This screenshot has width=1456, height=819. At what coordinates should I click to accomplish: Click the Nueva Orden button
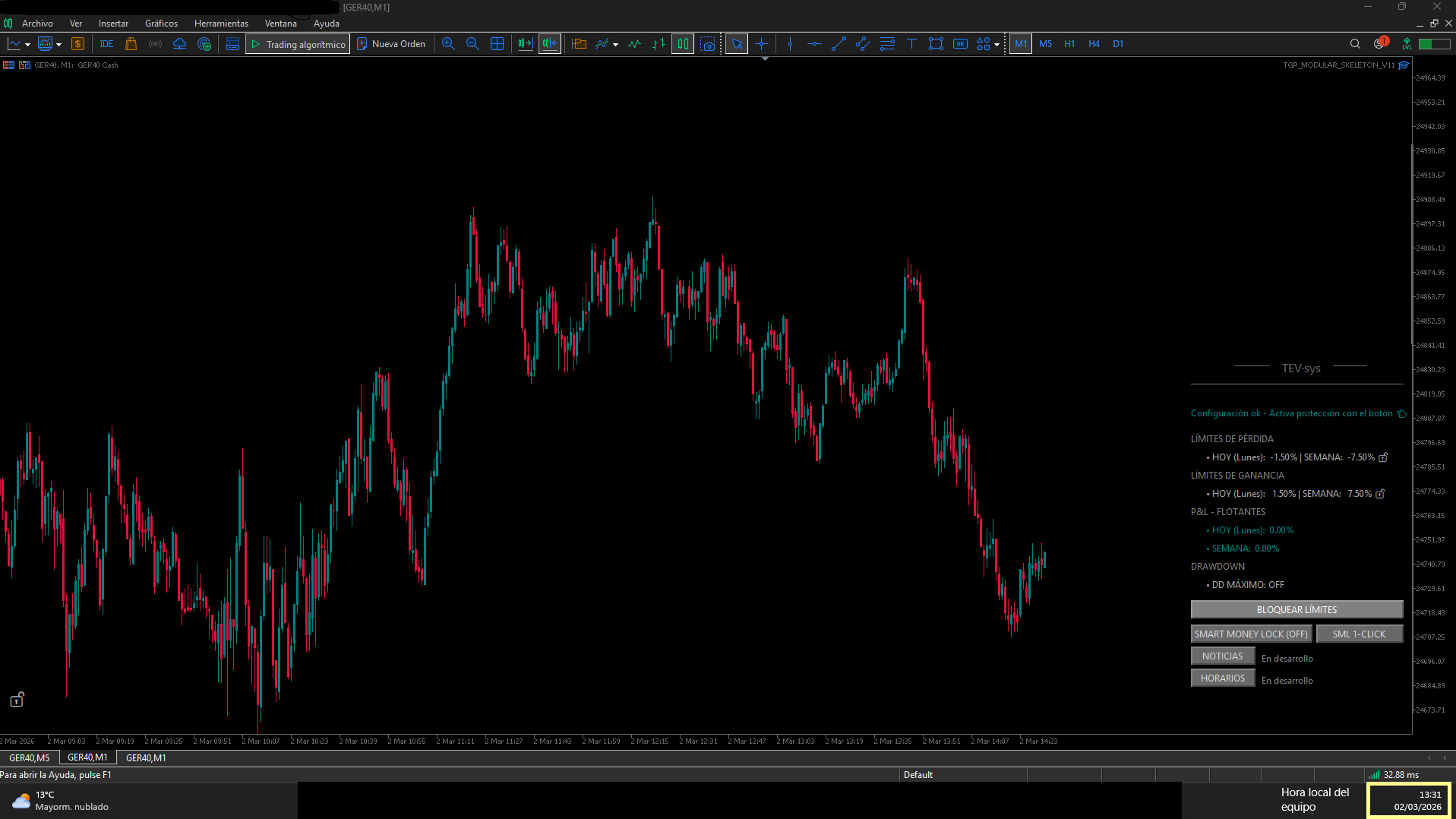(391, 44)
